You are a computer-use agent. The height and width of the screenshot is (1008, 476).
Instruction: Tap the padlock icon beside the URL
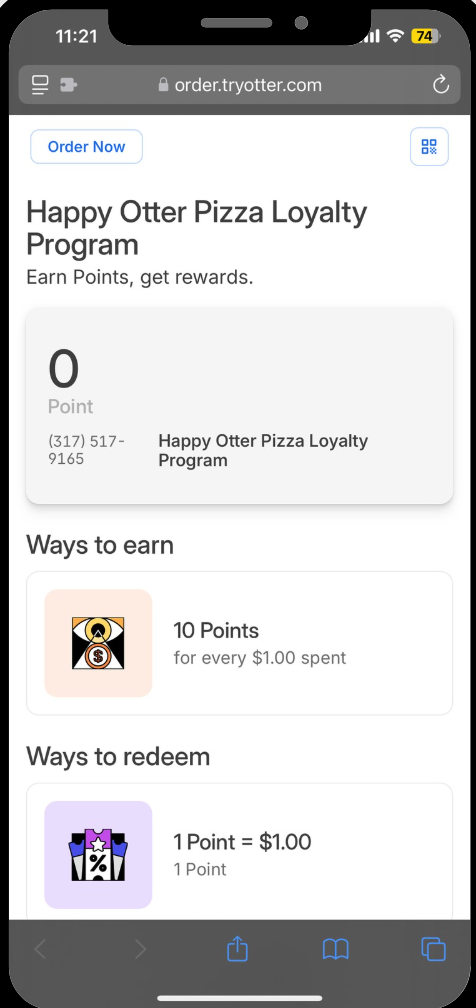(163, 85)
